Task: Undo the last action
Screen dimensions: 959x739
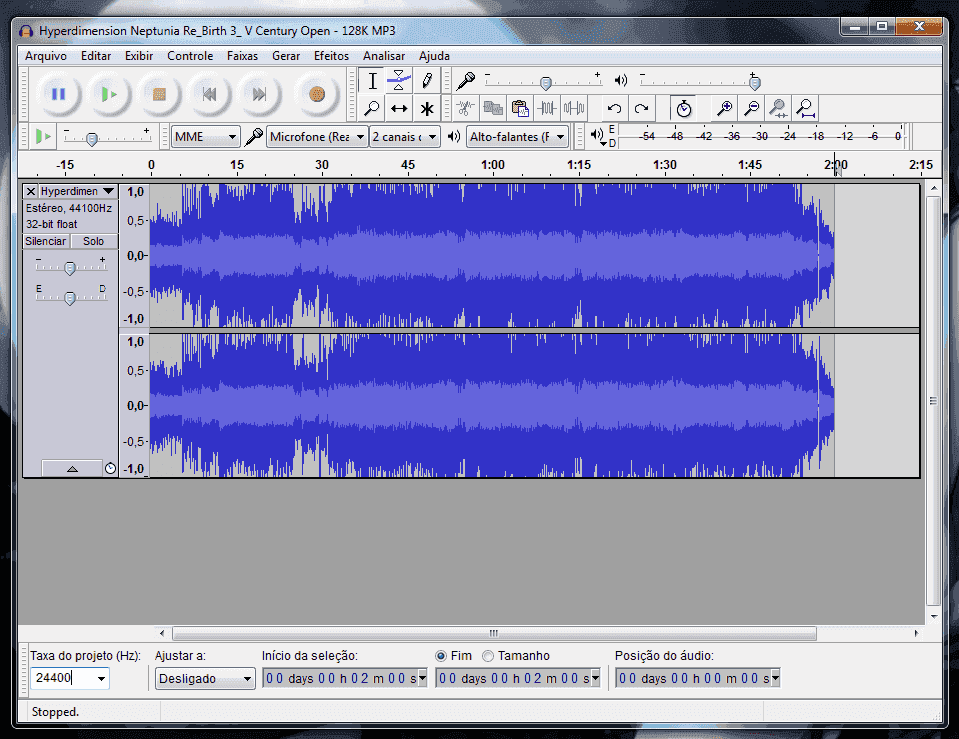Action: click(614, 109)
